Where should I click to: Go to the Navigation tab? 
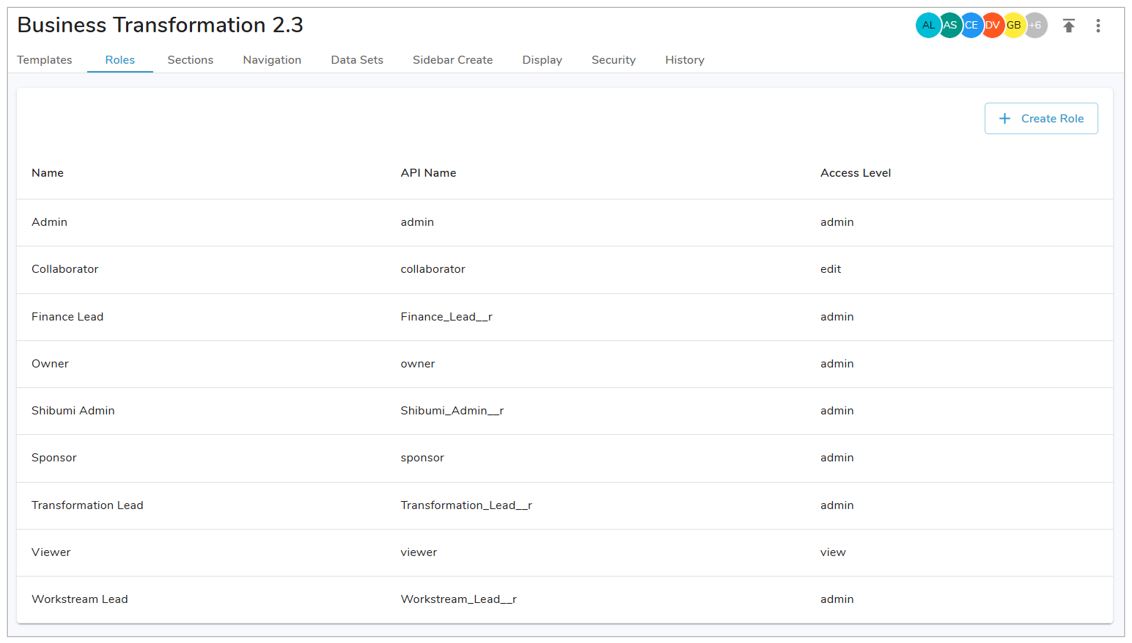point(272,60)
